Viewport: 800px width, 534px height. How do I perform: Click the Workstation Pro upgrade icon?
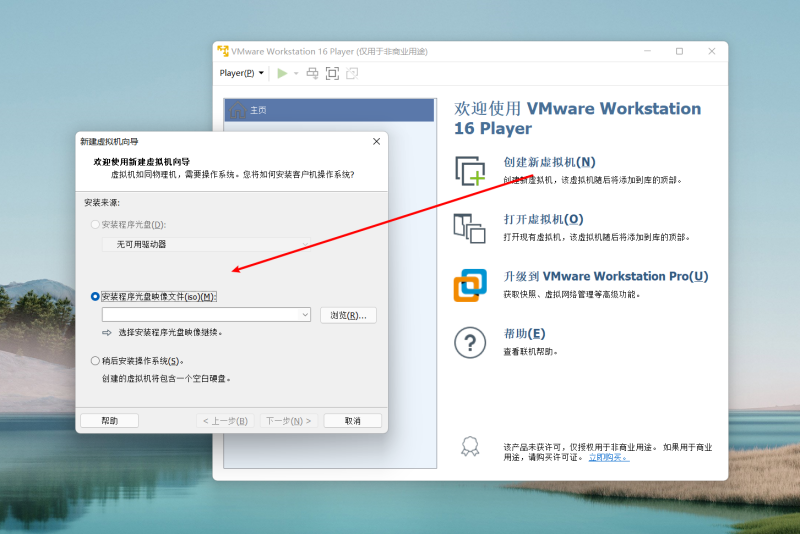click(470, 285)
